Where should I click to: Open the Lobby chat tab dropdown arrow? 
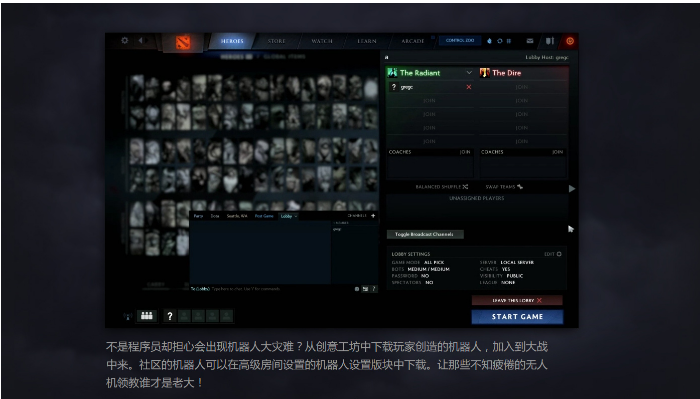point(296,216)
